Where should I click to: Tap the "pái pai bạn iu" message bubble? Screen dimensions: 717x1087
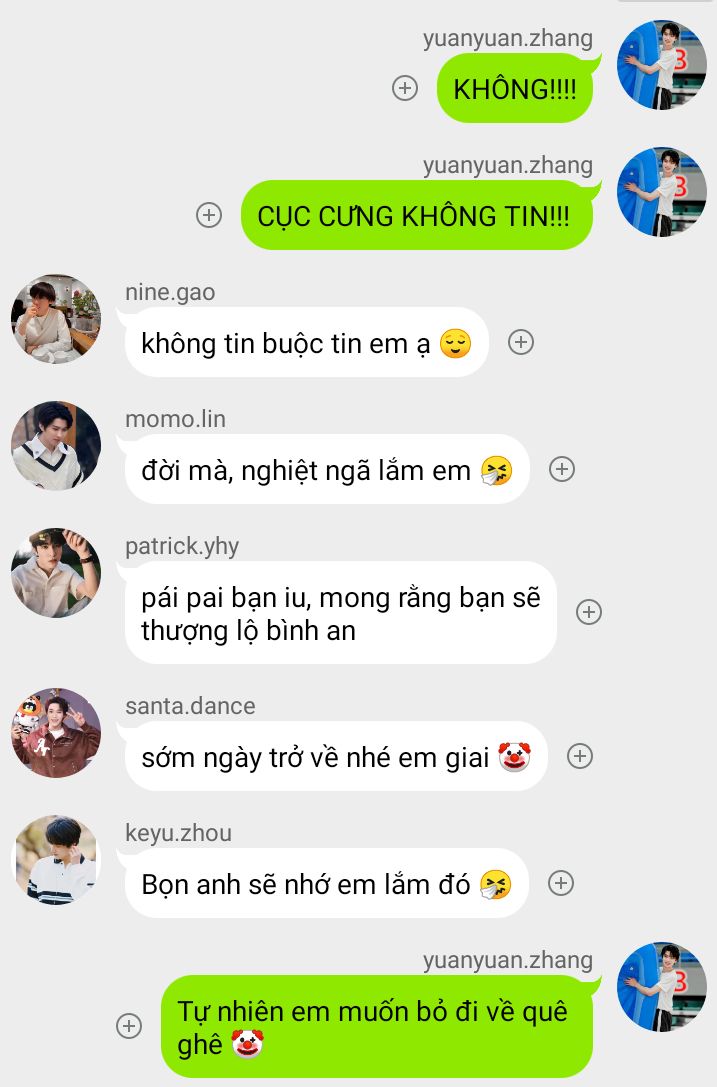[341, 613]
